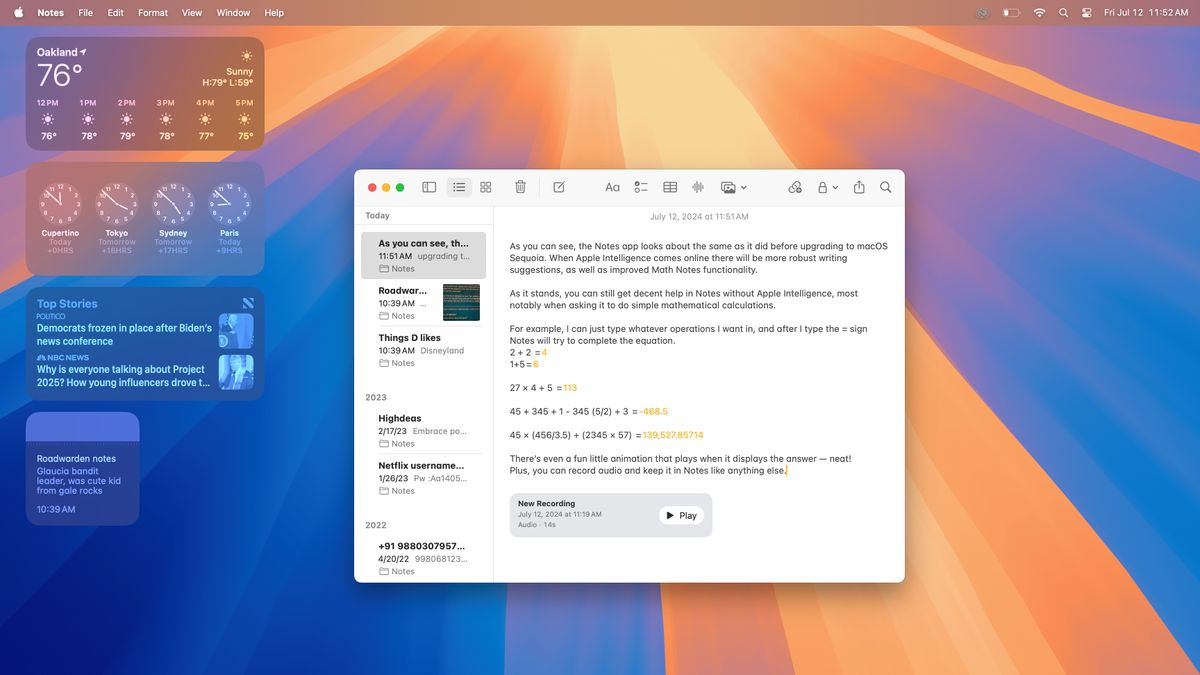Click the Today section header

[x=378, y=216]
